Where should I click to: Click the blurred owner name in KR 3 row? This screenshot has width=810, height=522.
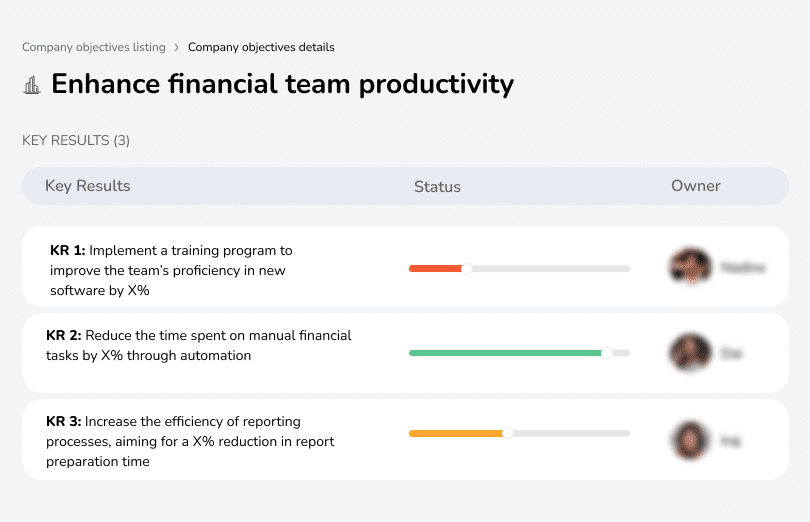tap(730, 440)
